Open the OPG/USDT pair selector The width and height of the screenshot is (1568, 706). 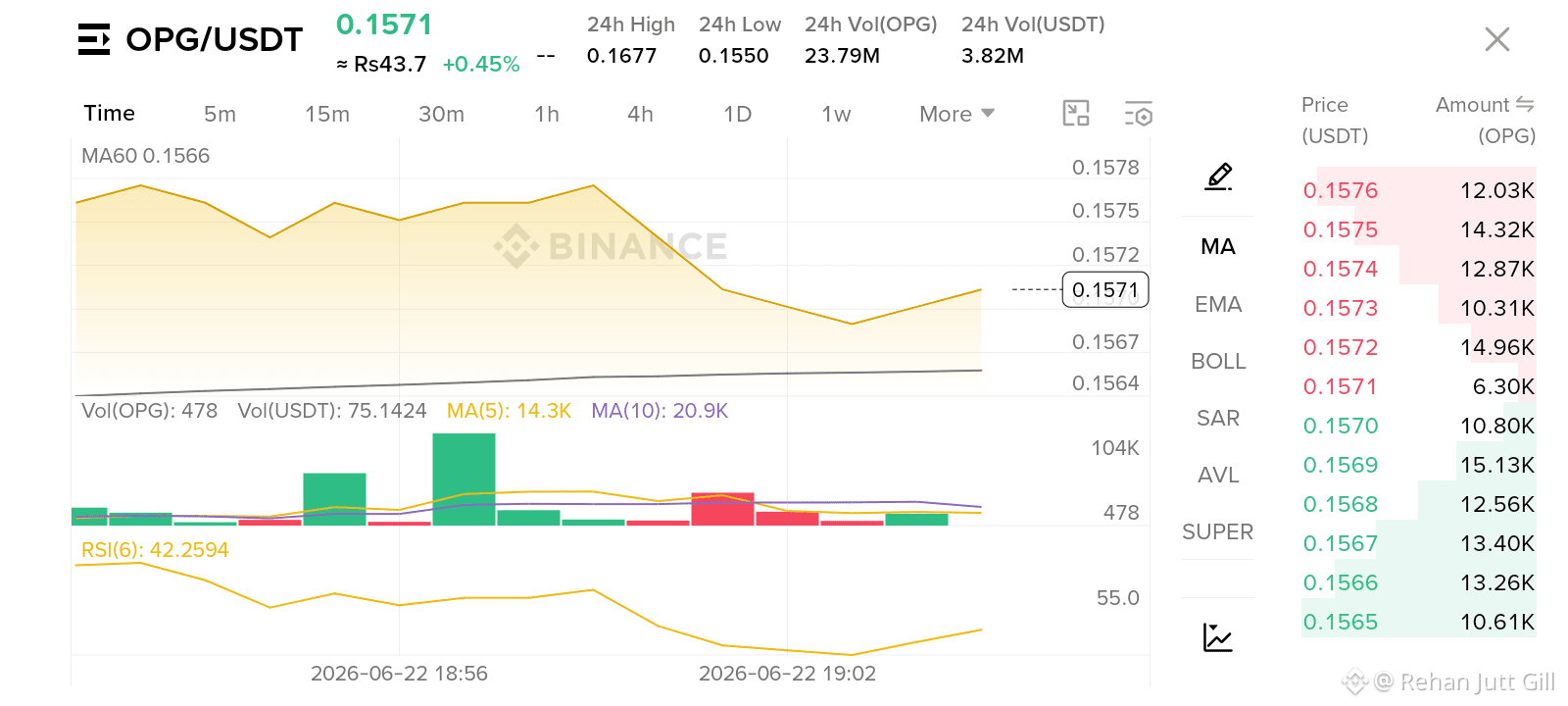pos(214,39)
